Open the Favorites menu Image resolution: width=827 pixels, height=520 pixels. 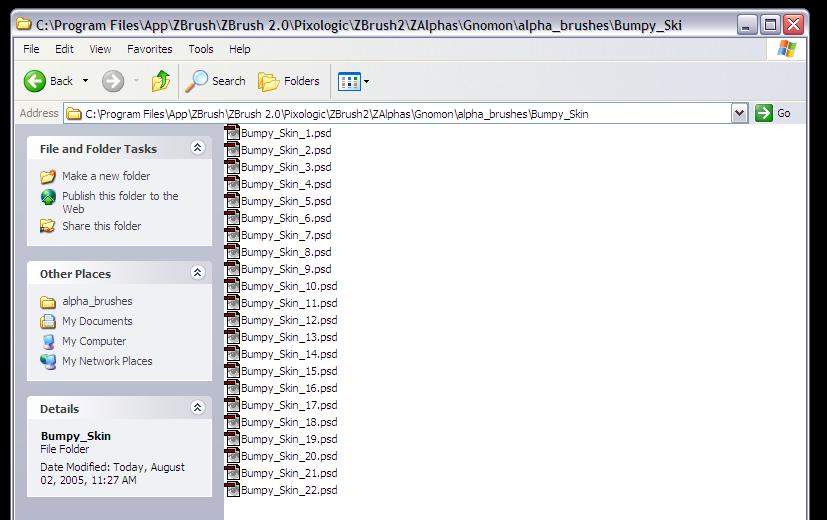tap(149, 49)
